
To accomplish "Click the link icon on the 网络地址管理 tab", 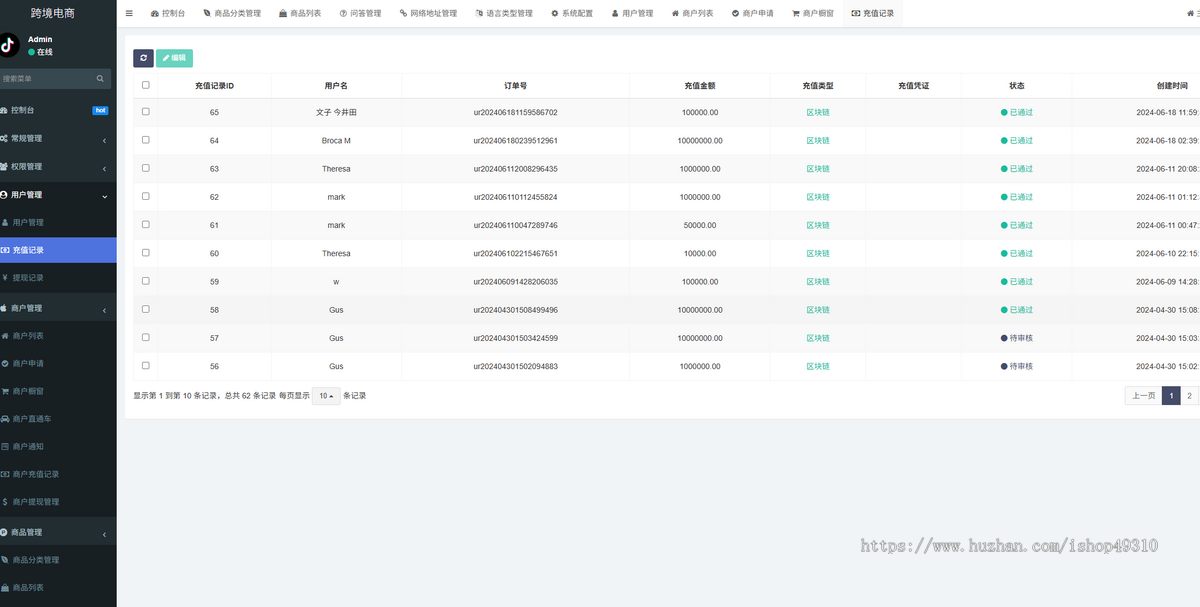I will 403,14.
